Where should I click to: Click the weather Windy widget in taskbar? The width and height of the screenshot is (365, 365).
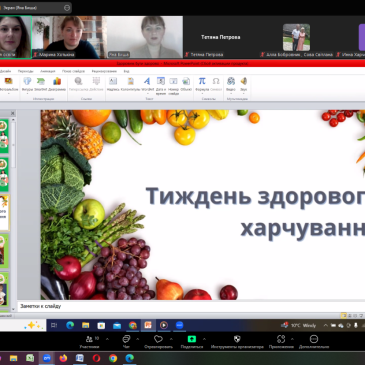[299, 325]
